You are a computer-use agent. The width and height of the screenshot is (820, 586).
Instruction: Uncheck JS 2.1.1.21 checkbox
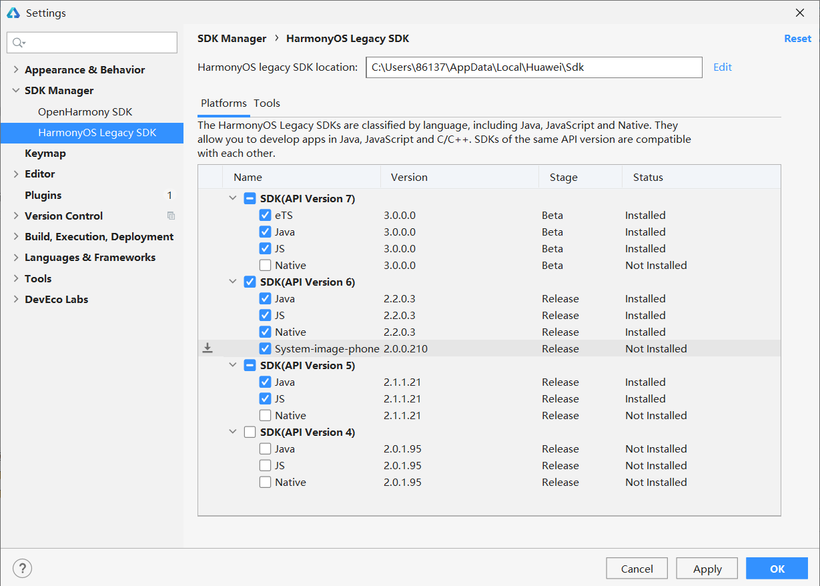pos(265,399)
